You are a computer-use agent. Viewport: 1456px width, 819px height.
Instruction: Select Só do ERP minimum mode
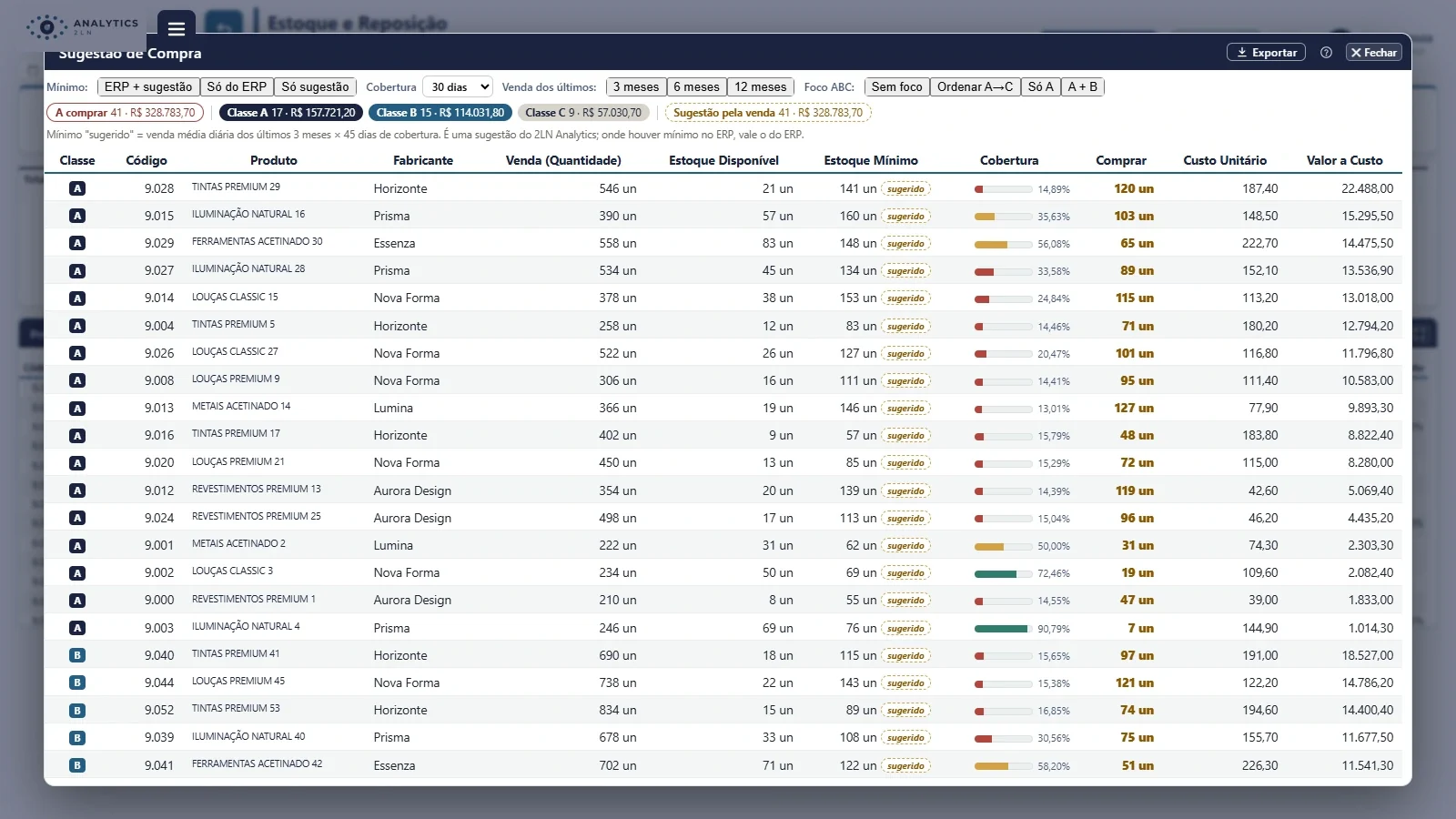pyautogui.click(x=237, y=87)
